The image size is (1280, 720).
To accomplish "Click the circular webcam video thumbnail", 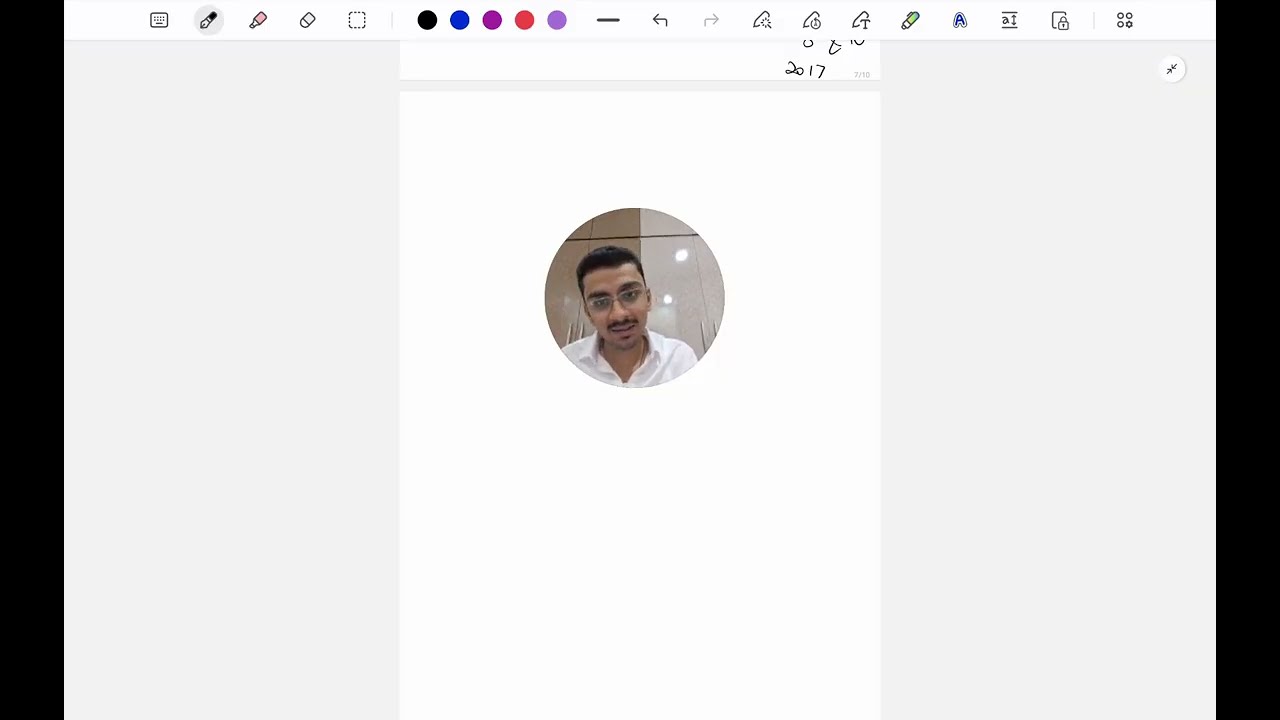I will (x=634, y=298).
